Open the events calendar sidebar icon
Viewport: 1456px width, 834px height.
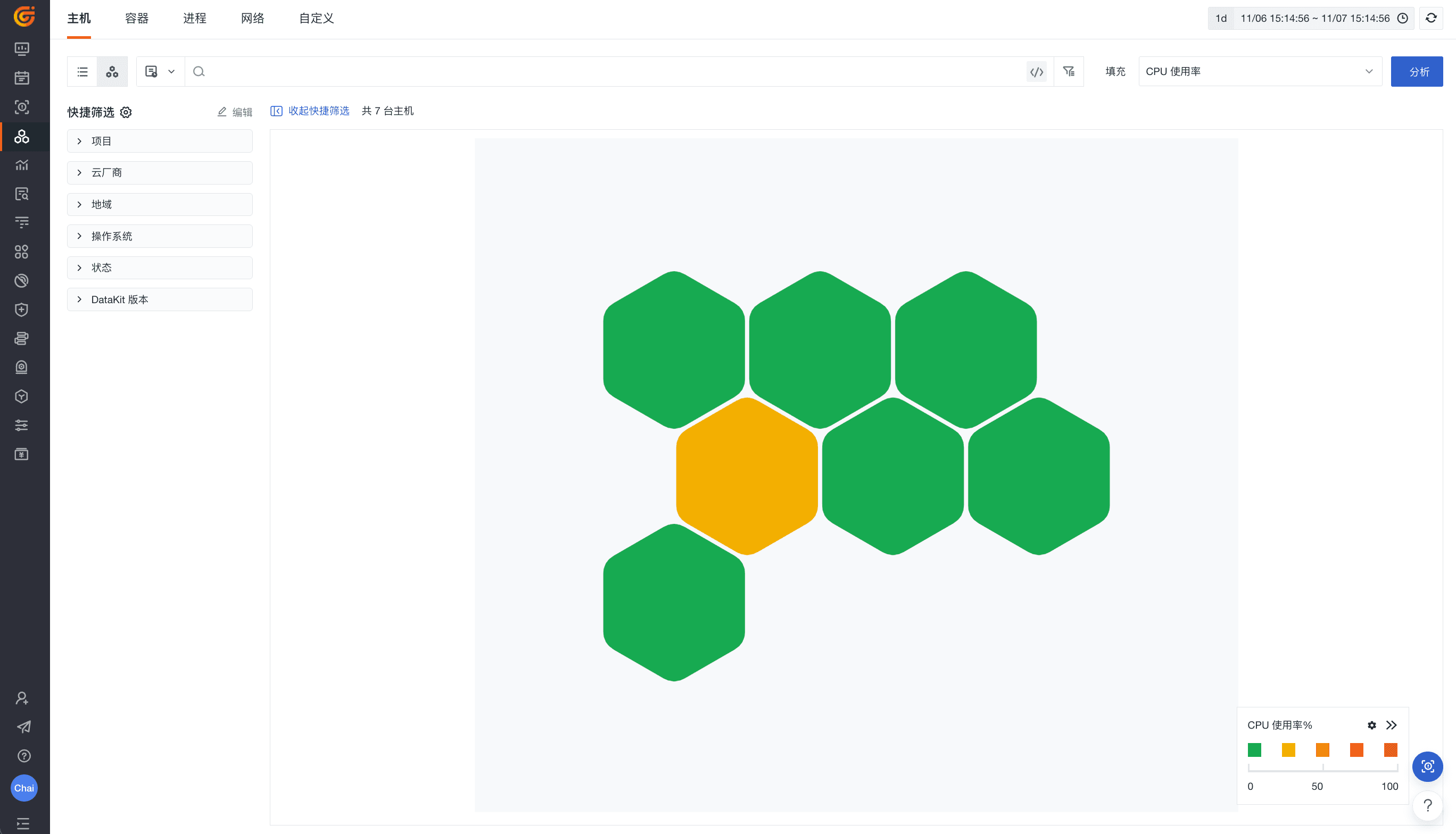point(22,78)
